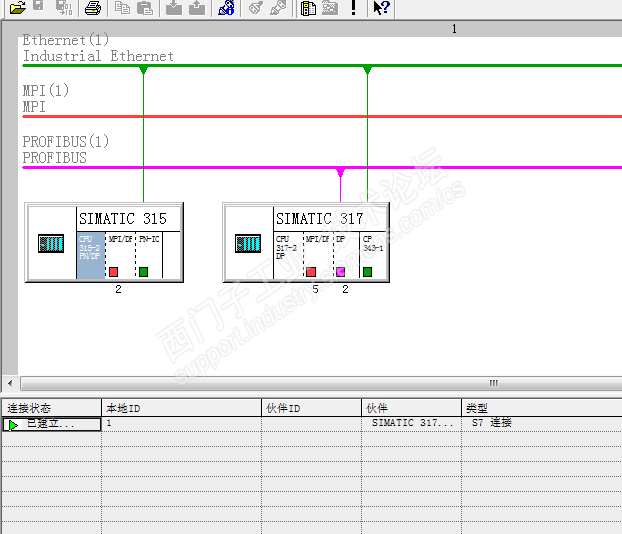Click the grayed plug connector toolbar icon
This screenshot has height=534, width=622.
pyautogui.click(x=278, y=8)
